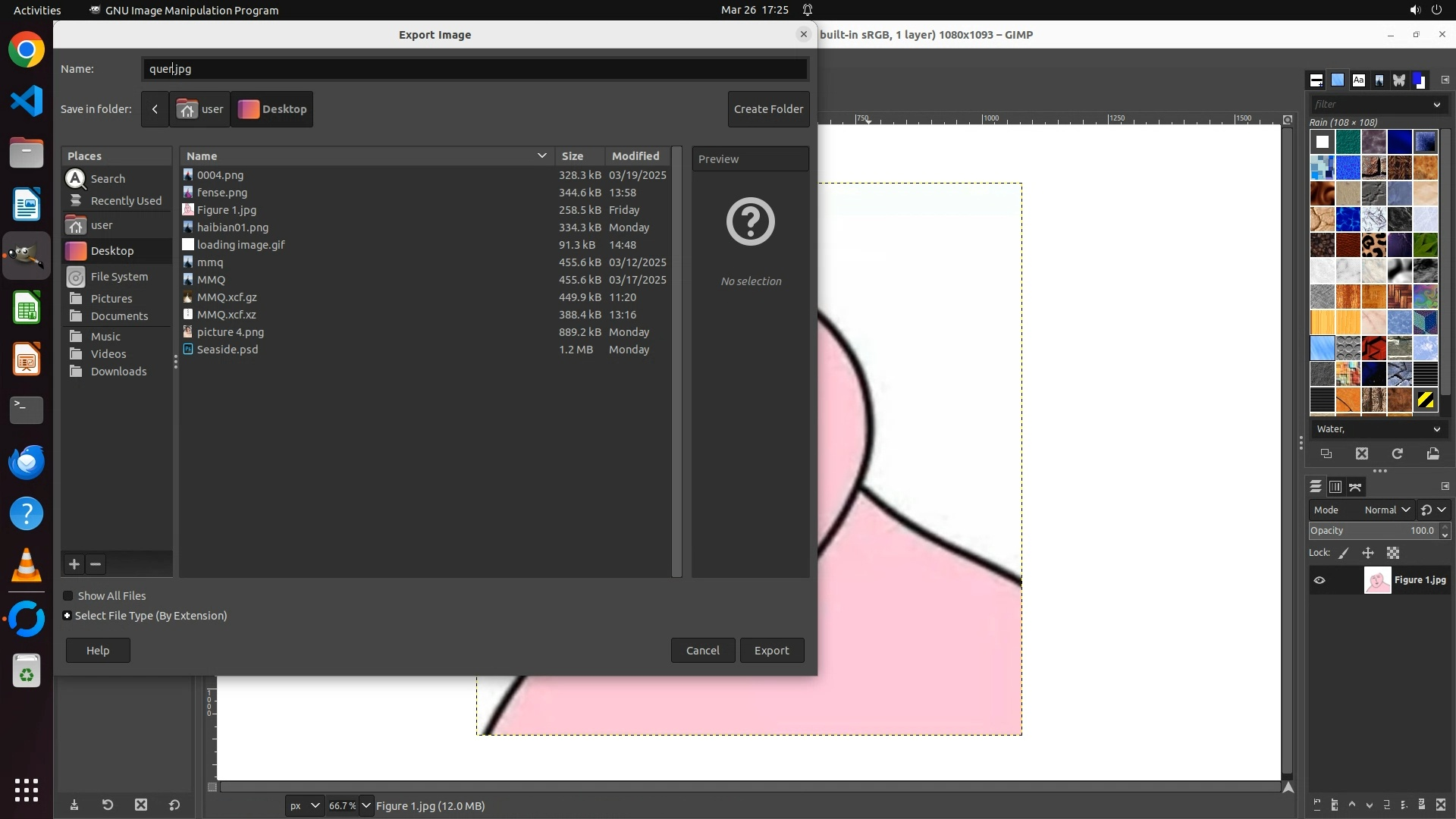The height and width of the screenshot is (819, 1456).
Task: Toggle Lock pixels brush icon
Action: 1344,554
